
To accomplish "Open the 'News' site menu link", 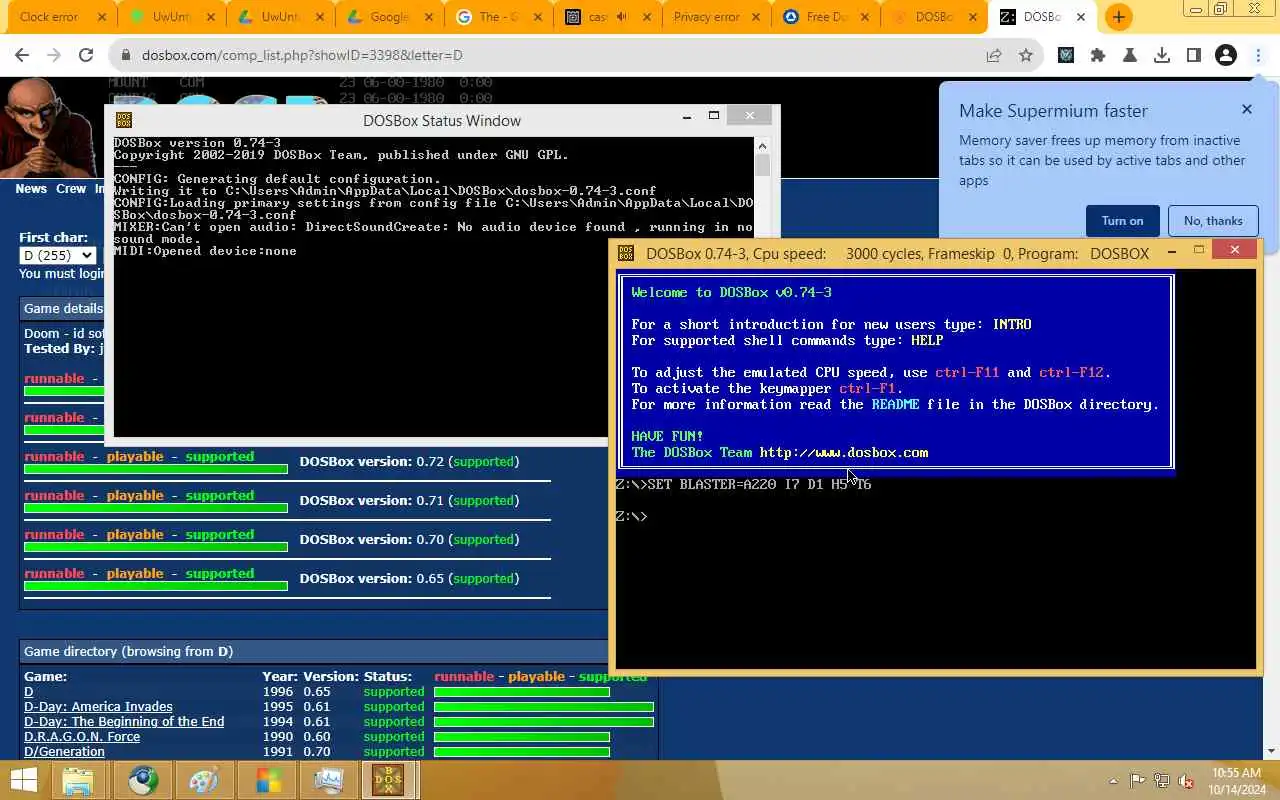I will click(x=31, y=188).
